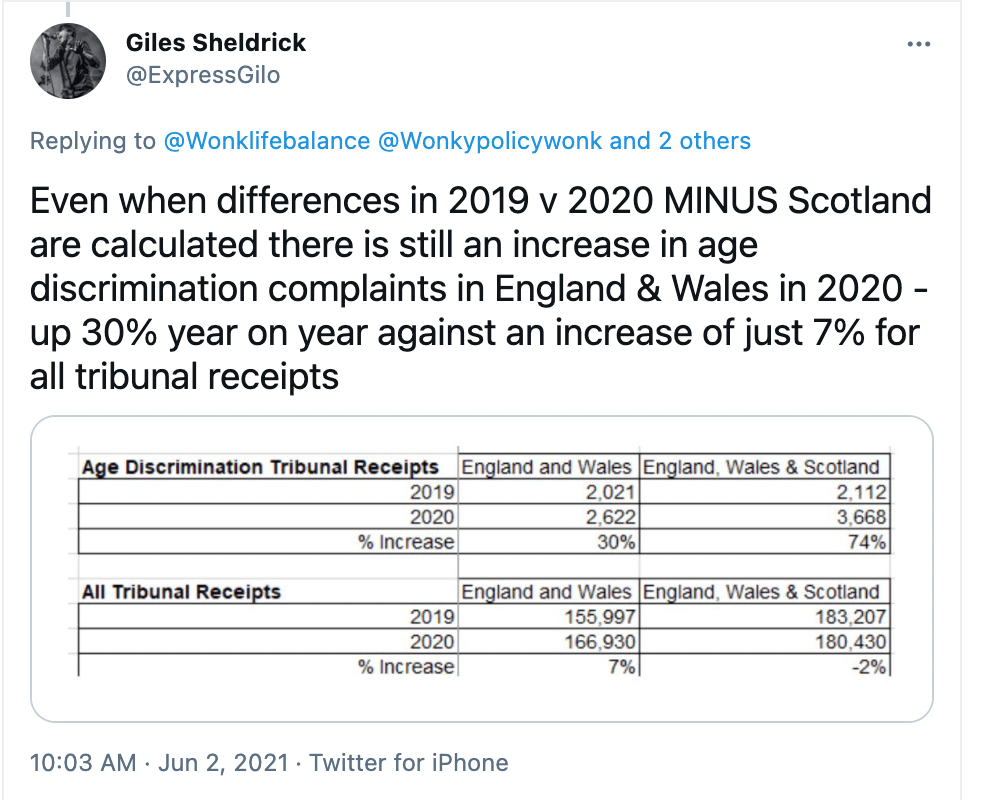The image size is (1008, 800).
Task: Click the "Replying to" label
Action: coord(93,141)
